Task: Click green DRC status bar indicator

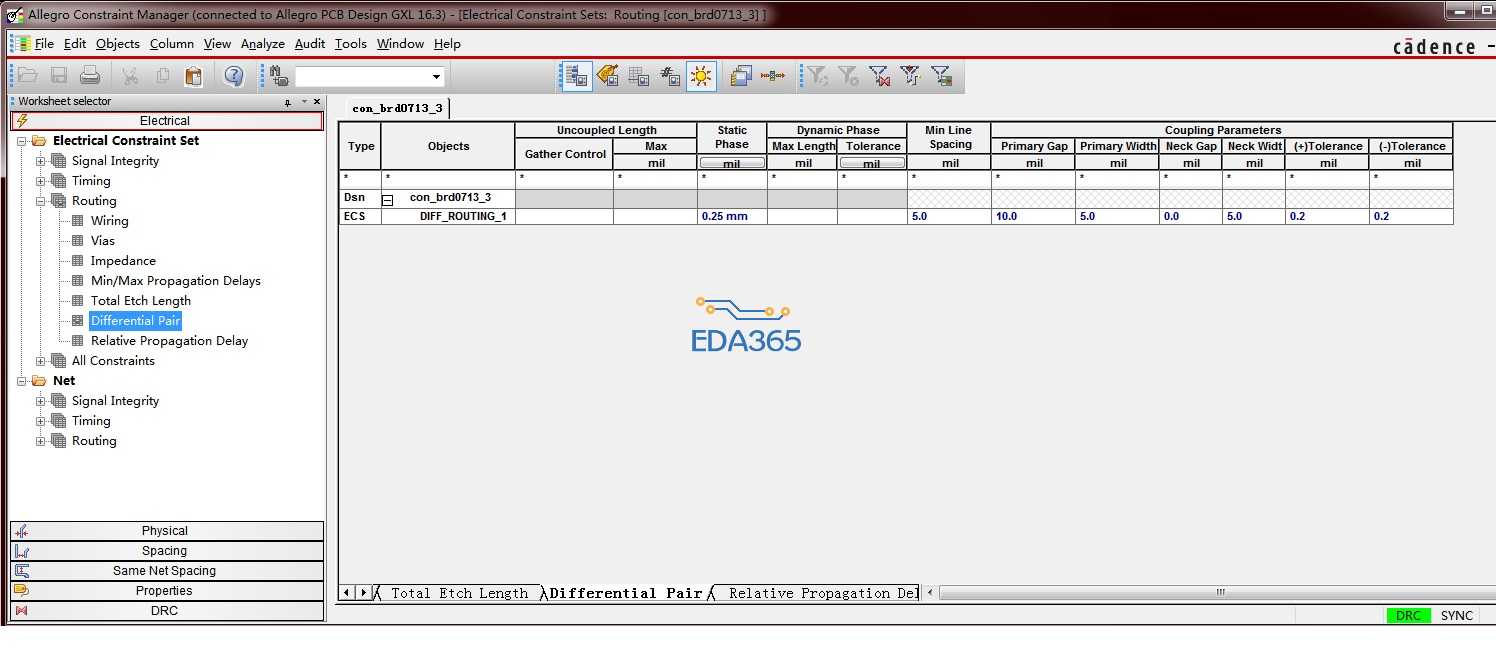Action: tap(1408, 616)
